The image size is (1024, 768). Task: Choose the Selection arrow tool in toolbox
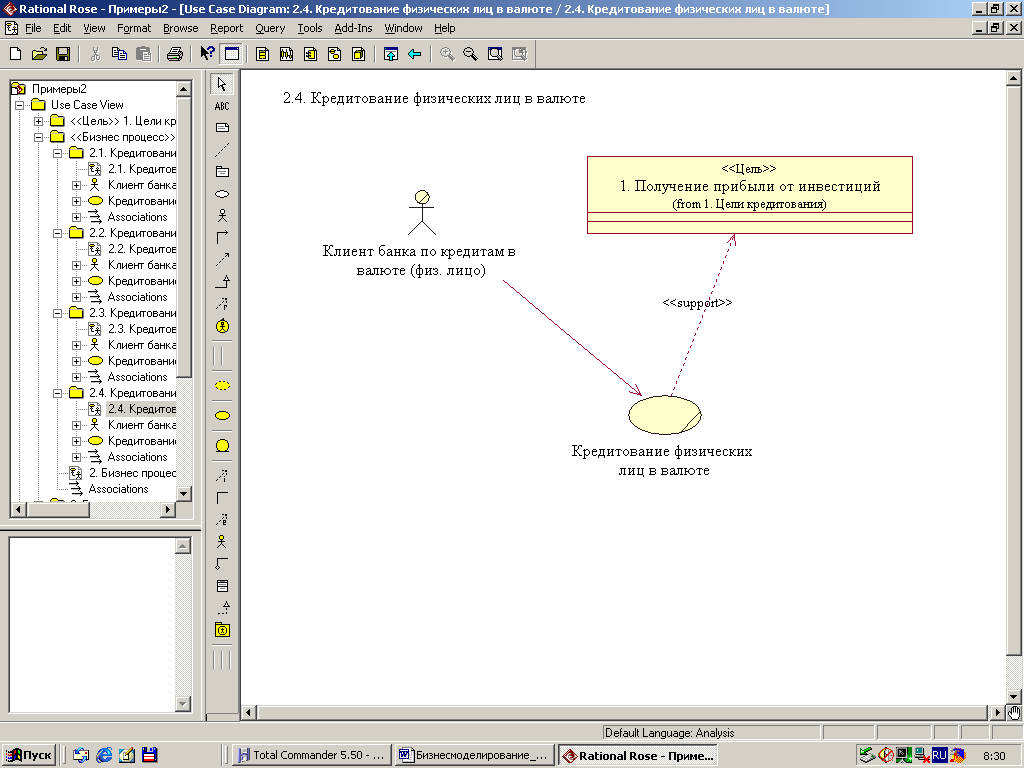pyautogui.click(x=222, y=84)
